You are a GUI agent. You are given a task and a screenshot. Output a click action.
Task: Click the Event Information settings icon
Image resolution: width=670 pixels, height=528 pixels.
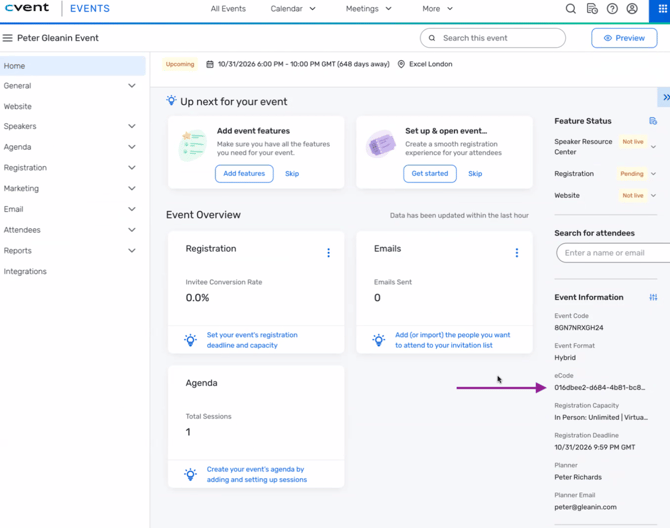click(653, 297)
